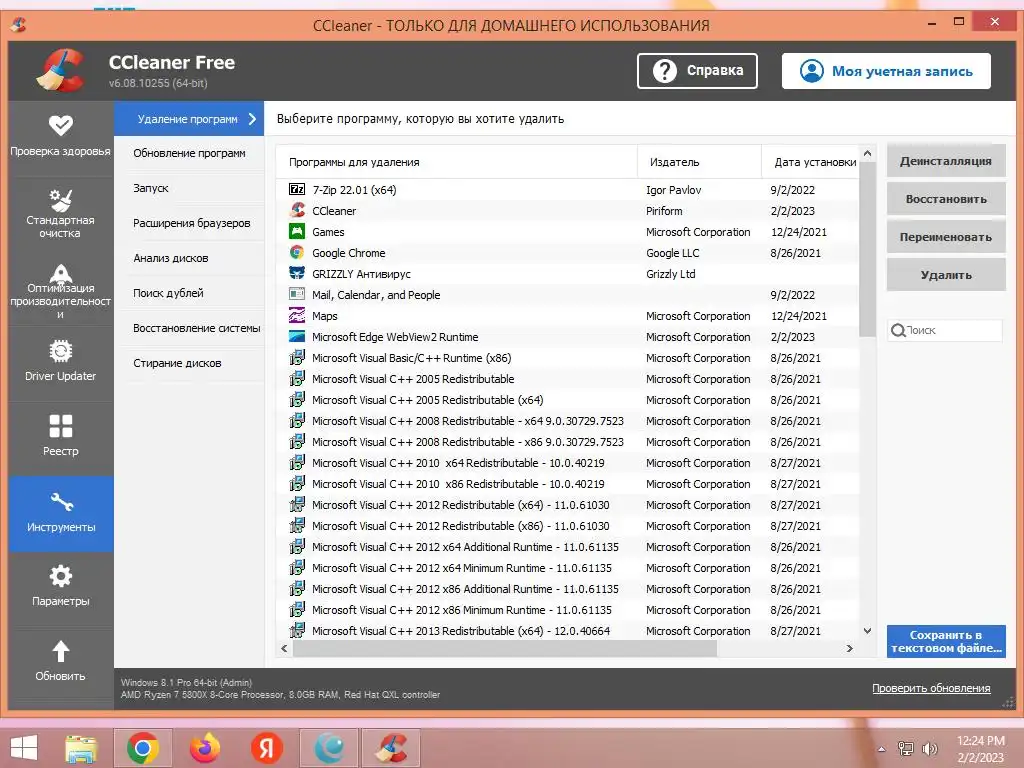Screen dimensions: 1024x768
Task: Click publisher Grizzly Ltd cell
Action: point(671,274)
